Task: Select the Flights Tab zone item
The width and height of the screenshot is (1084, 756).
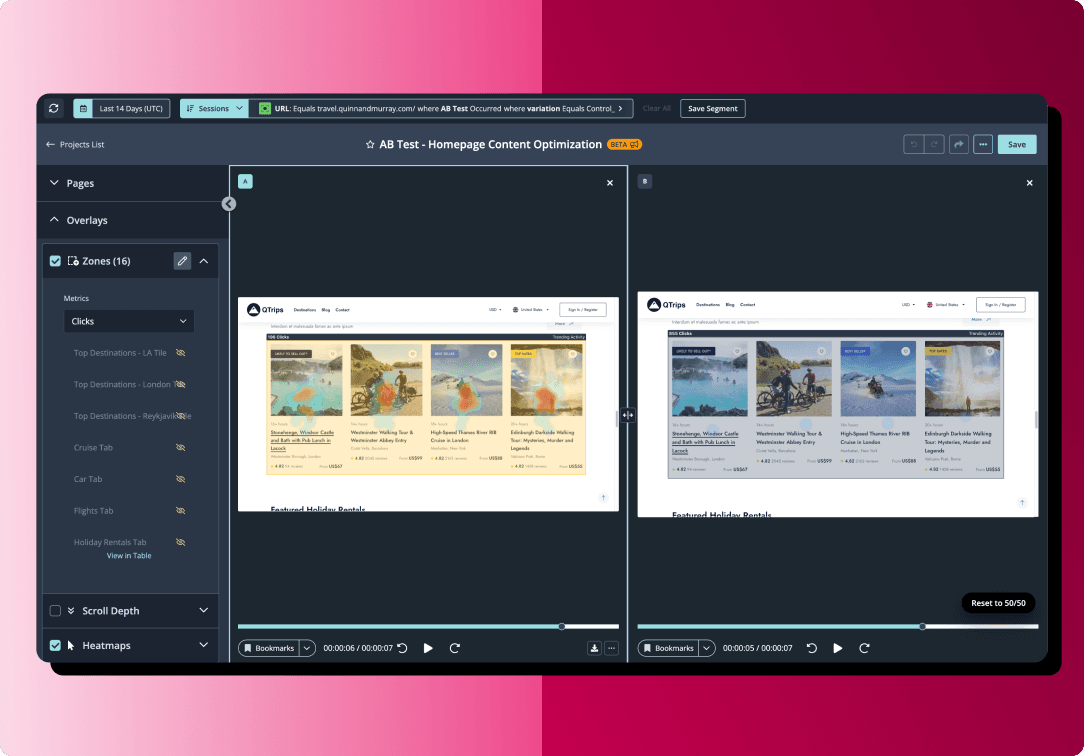Action: click(x=94, y=511)
